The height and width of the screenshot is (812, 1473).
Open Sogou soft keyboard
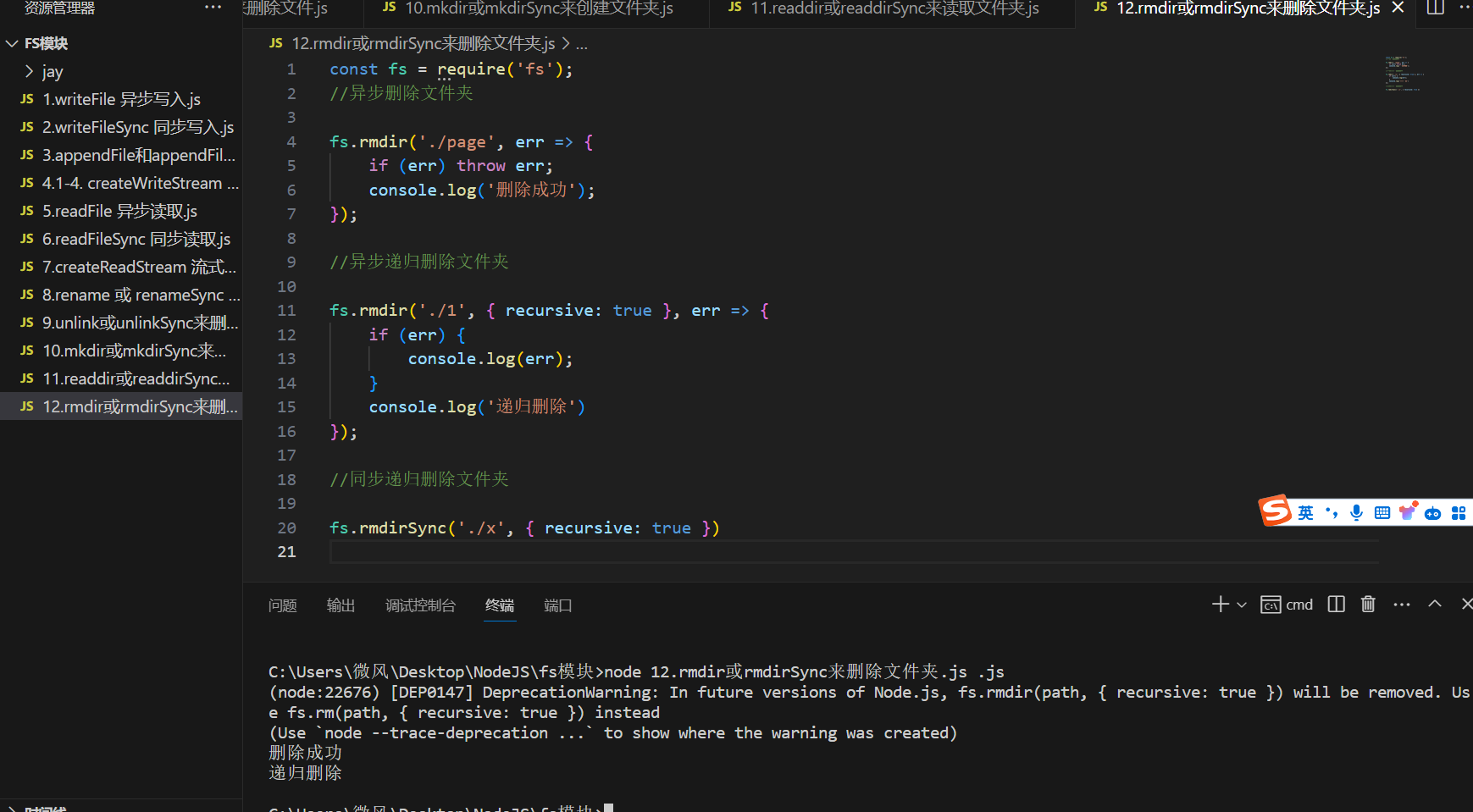1382,513
